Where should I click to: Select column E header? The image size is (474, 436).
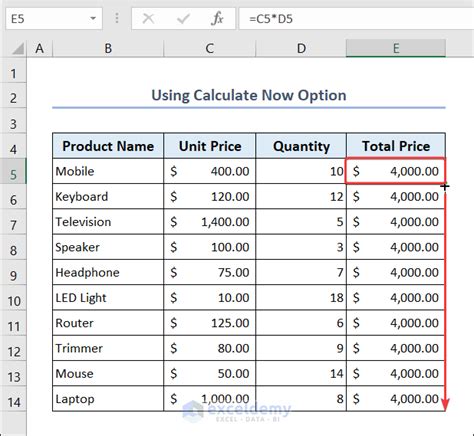396,49
